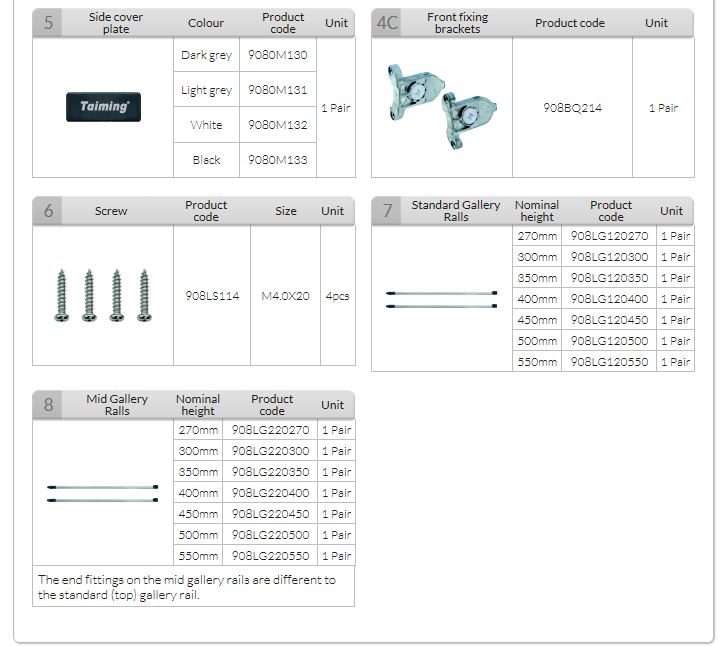Click the section number 6 badge

[x=49, y=211]
